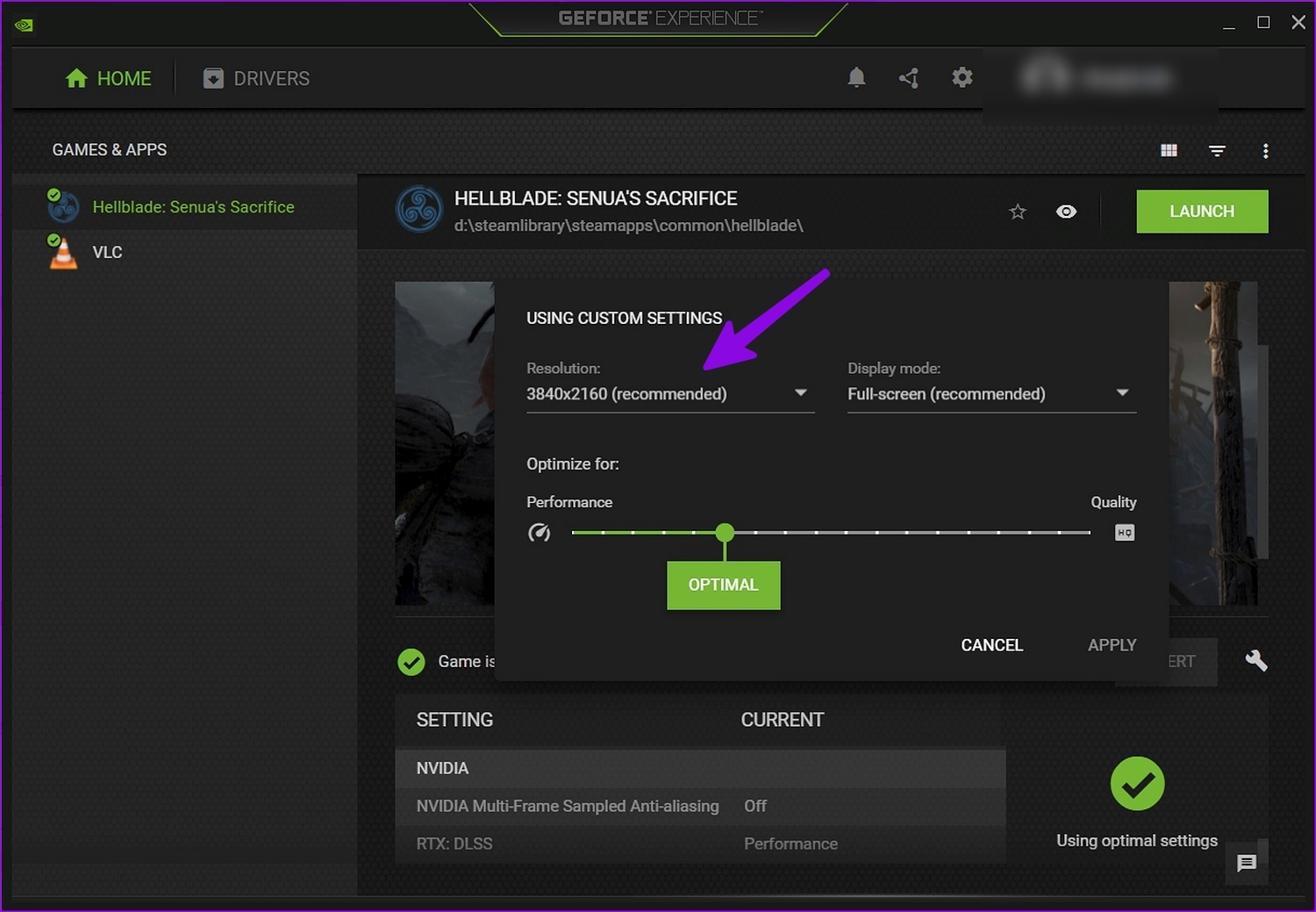This screenshot has width=1316, height=912.
Task: Click the large optimal settings checkmark
Action: point(1137,784)
